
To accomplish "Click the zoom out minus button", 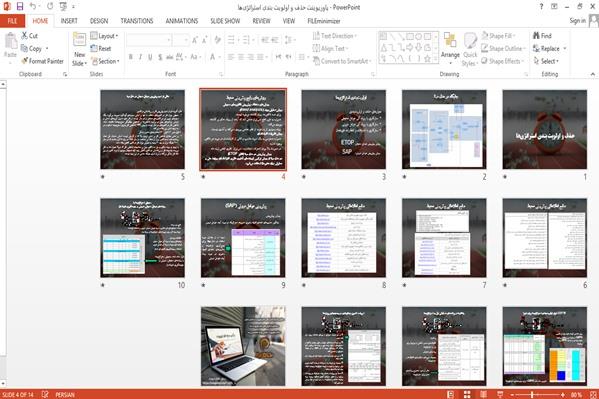I will (512, 394).
